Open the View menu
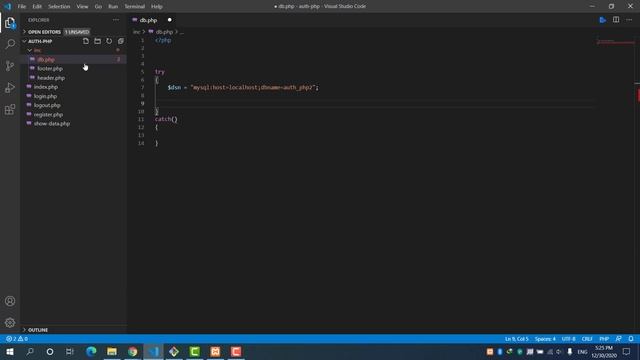The width and height of the screenshot is (640, 360). (x=82, y=7)
